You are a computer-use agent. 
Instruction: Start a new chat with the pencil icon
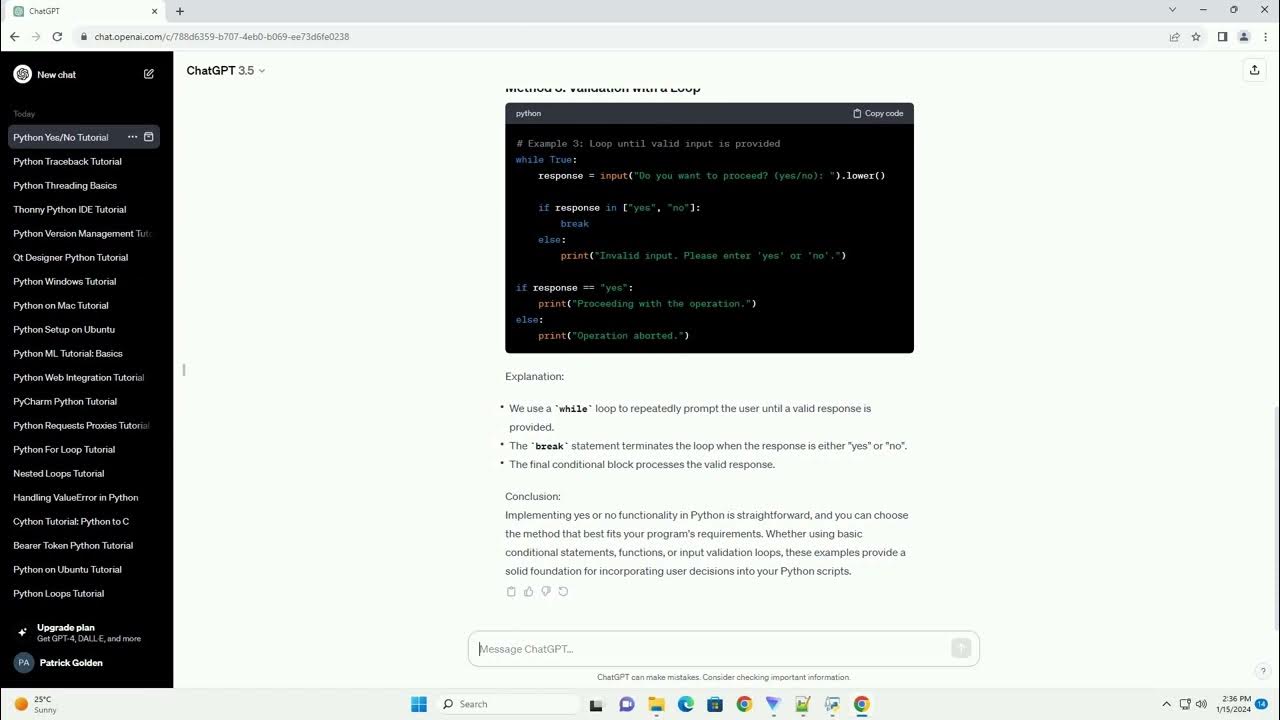pos(149,74)
